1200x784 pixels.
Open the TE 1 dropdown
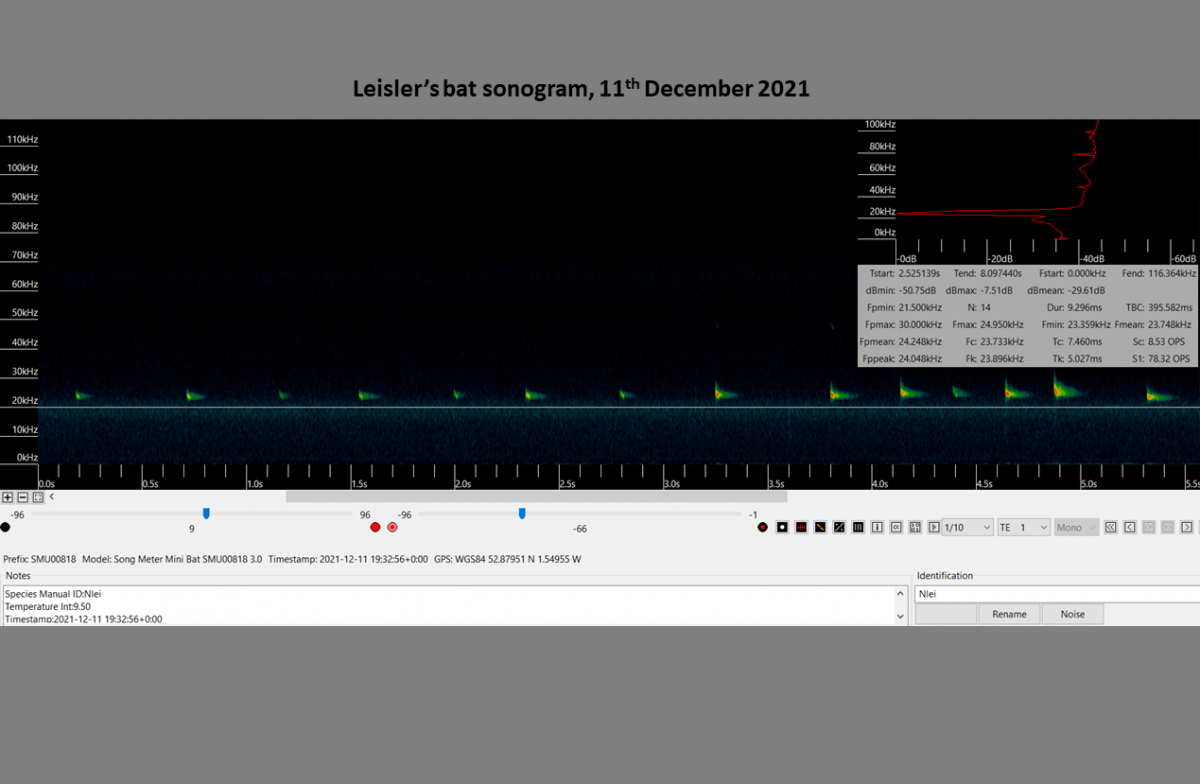(1024, 527)
